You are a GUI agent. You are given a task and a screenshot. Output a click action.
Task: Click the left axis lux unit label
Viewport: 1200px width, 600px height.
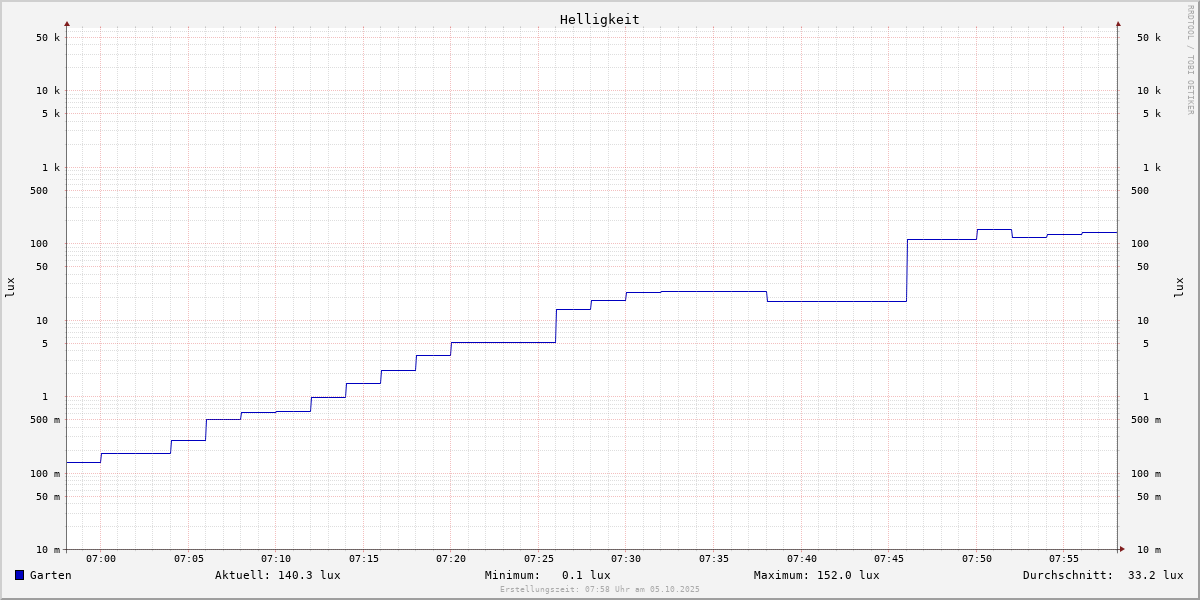click(x=10, y=287)
